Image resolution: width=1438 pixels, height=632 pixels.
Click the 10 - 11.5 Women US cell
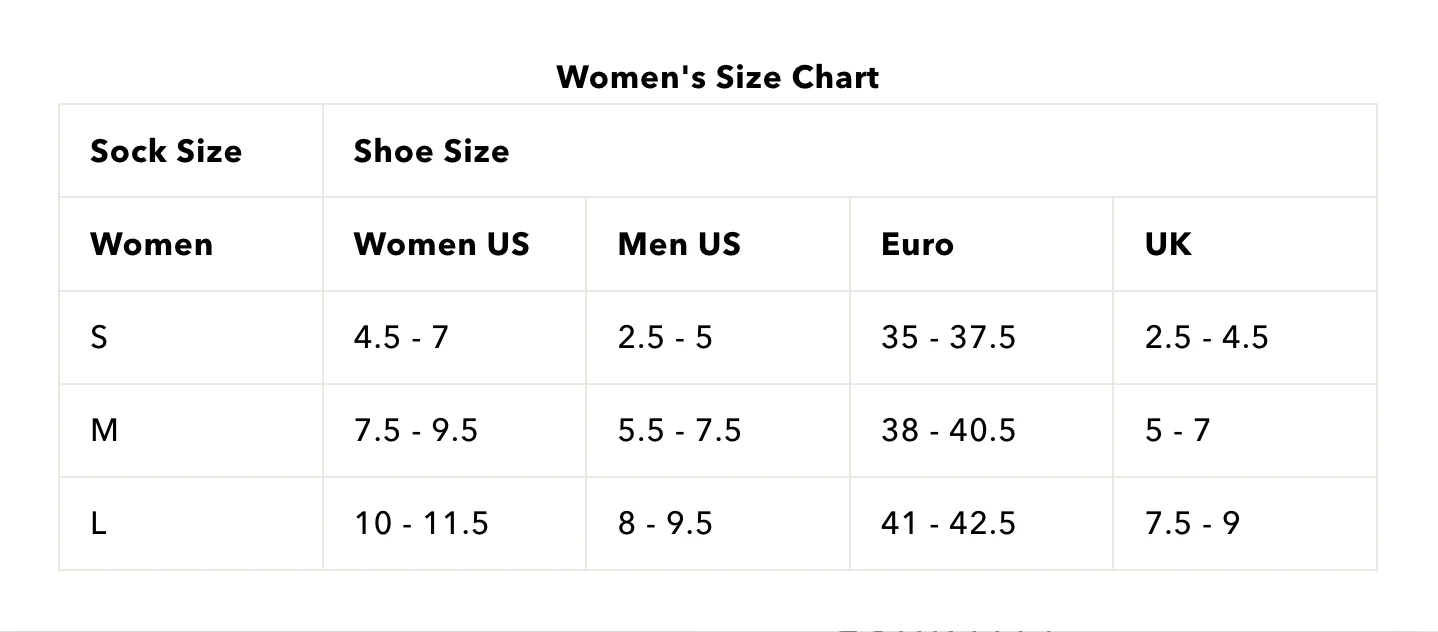(x=455, y=523)
